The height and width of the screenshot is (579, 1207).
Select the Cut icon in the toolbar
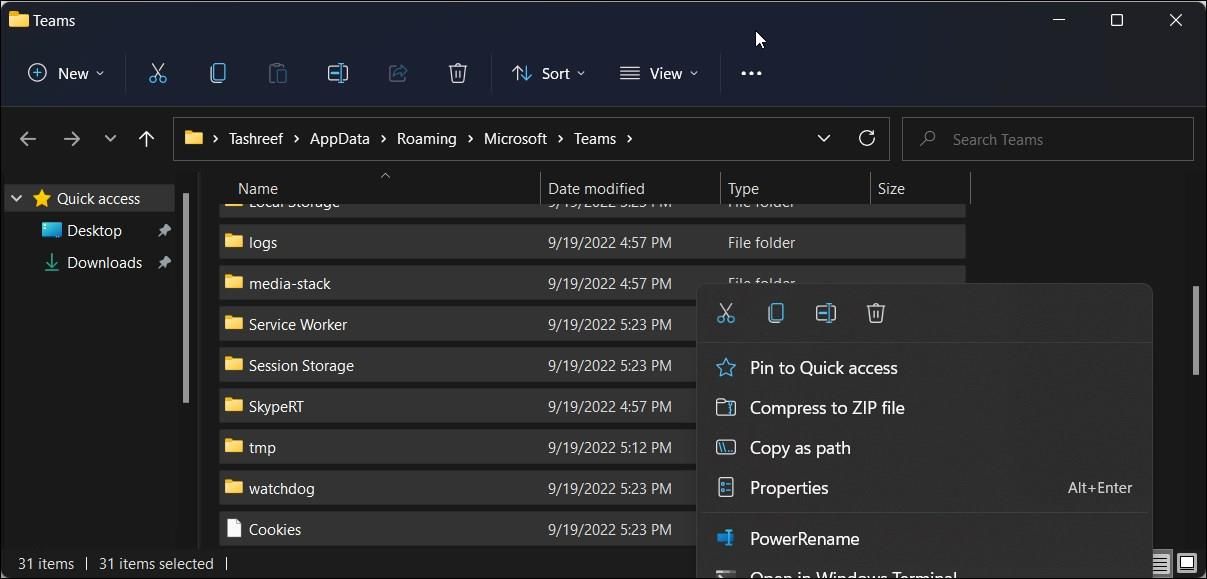tap(157, 72)
